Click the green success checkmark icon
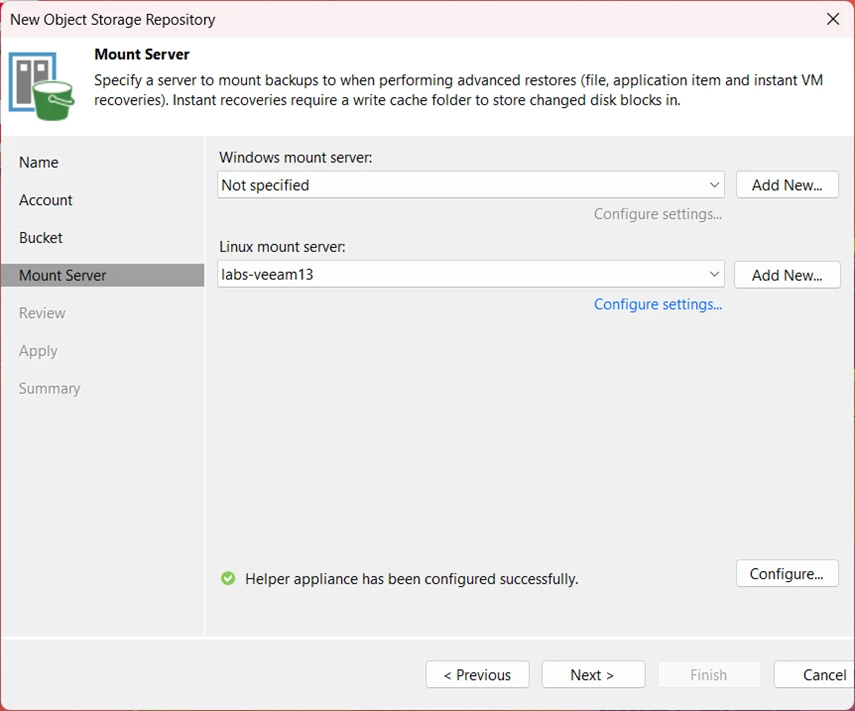The image size is (855, 711). tap(228, 579)
